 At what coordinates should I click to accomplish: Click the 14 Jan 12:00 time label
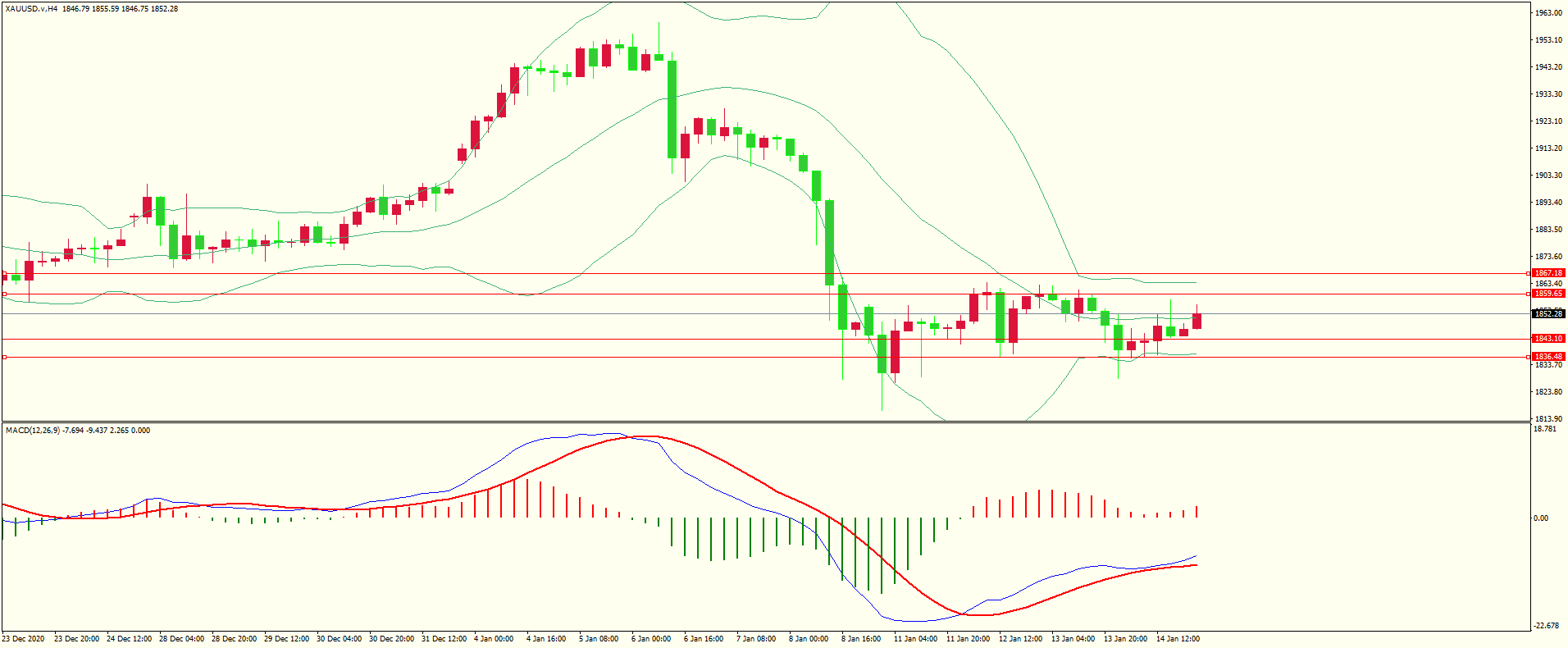1178,639
